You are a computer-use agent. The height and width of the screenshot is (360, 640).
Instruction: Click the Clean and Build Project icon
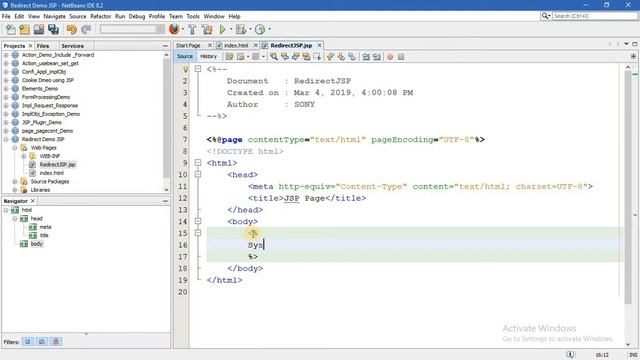(x=207, y=29)
